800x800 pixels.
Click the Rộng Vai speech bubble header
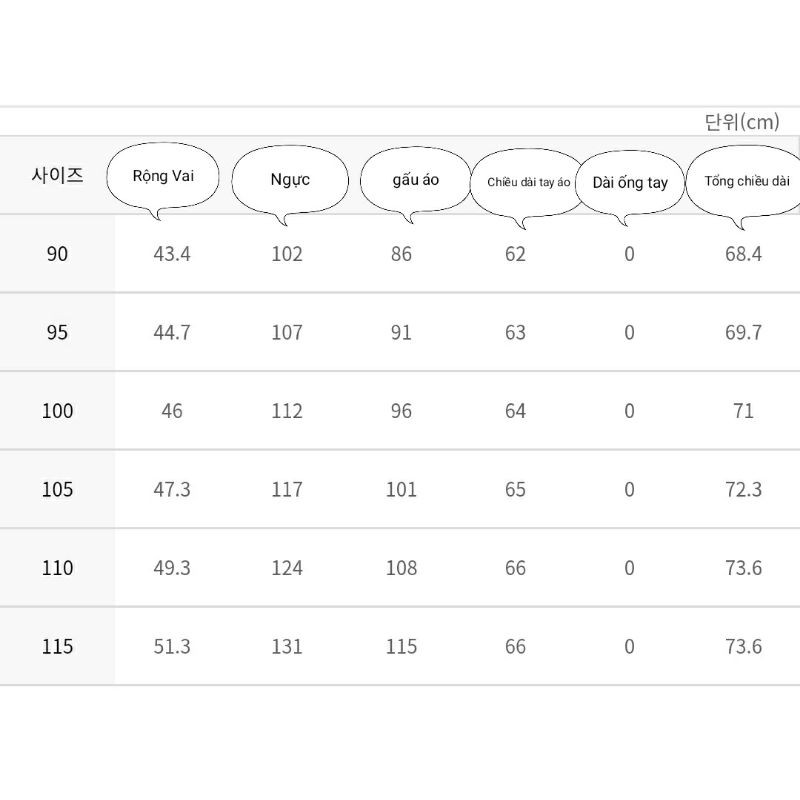coord(163,177)
